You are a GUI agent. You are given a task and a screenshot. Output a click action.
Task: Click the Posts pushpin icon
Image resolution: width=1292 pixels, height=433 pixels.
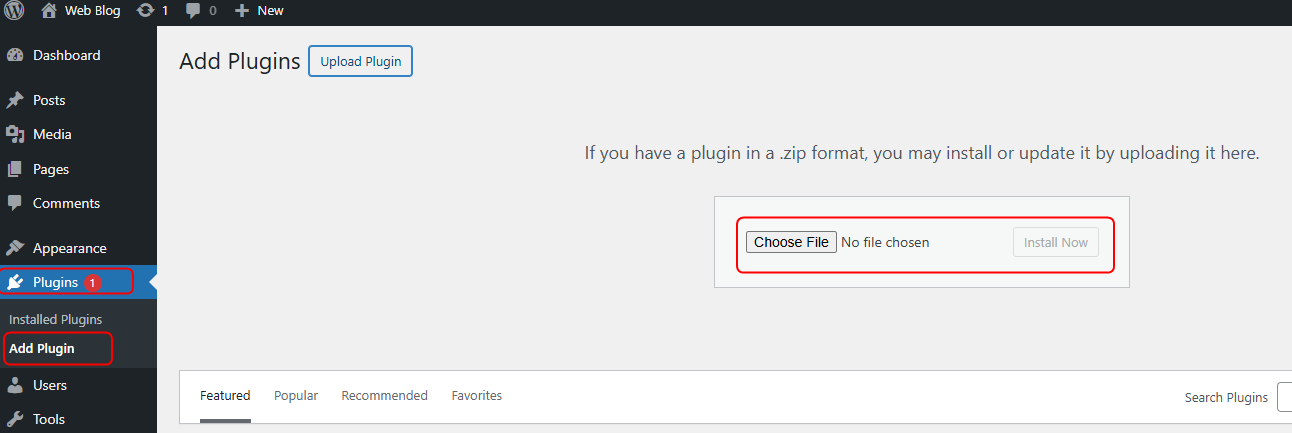(15, 100)
